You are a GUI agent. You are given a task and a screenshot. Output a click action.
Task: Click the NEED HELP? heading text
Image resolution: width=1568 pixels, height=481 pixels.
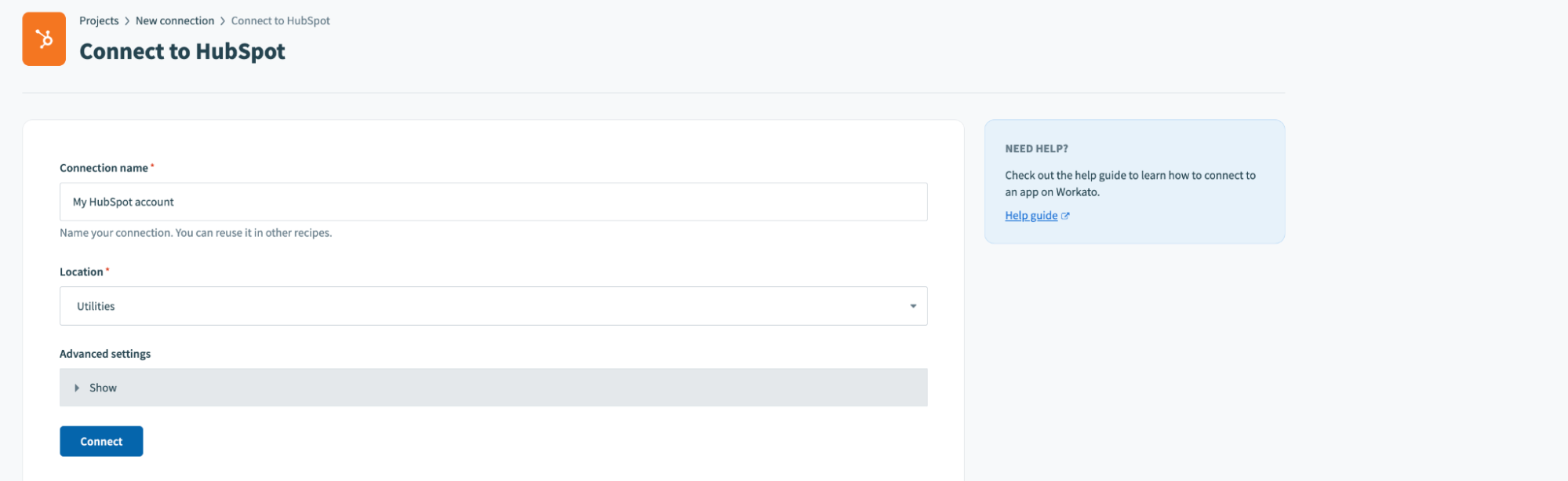[1036, 148]
